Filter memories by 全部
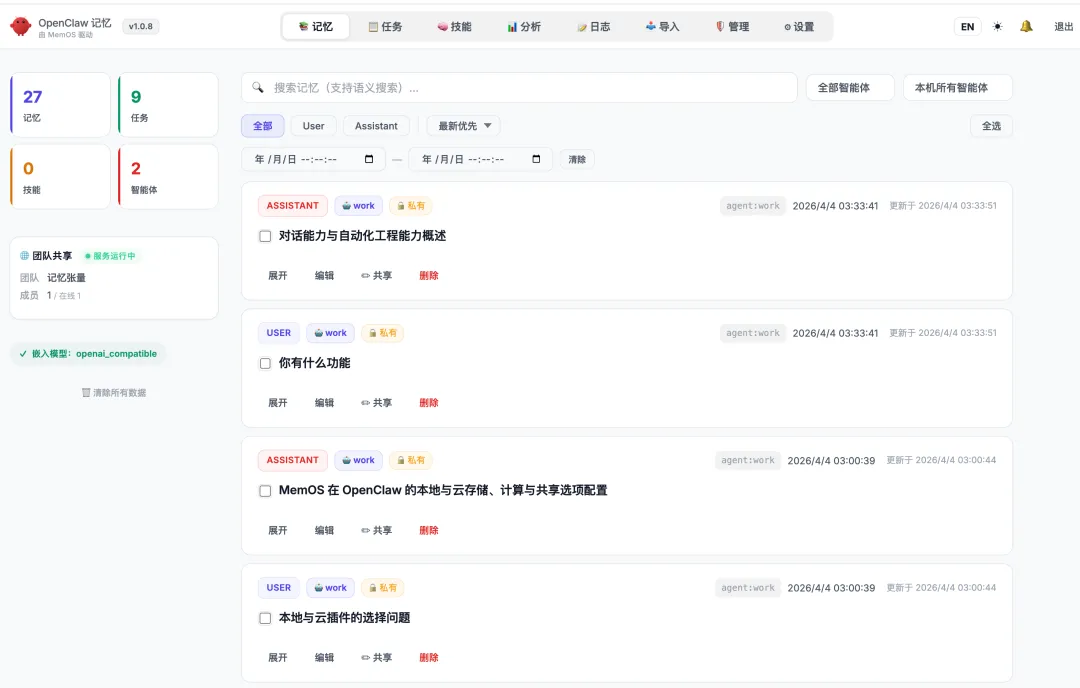The height and width of the screenshot is (688, 1080). pyautogui.click(x=262, y=126)
